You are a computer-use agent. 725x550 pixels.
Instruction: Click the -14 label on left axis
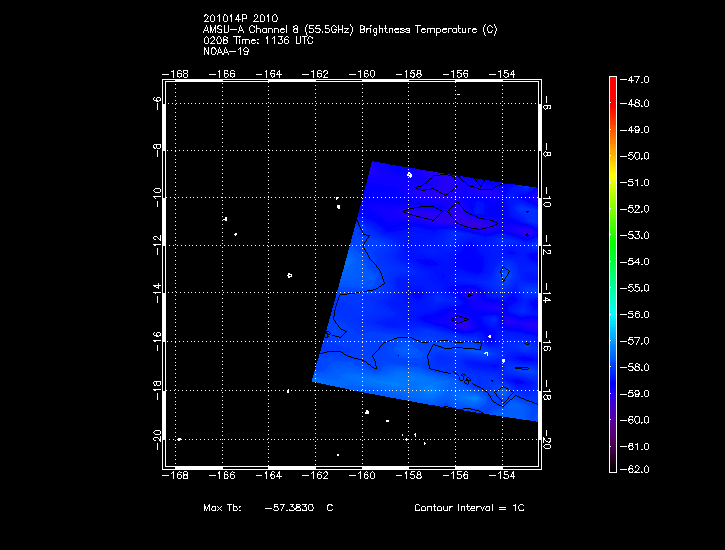pos(157,291)
